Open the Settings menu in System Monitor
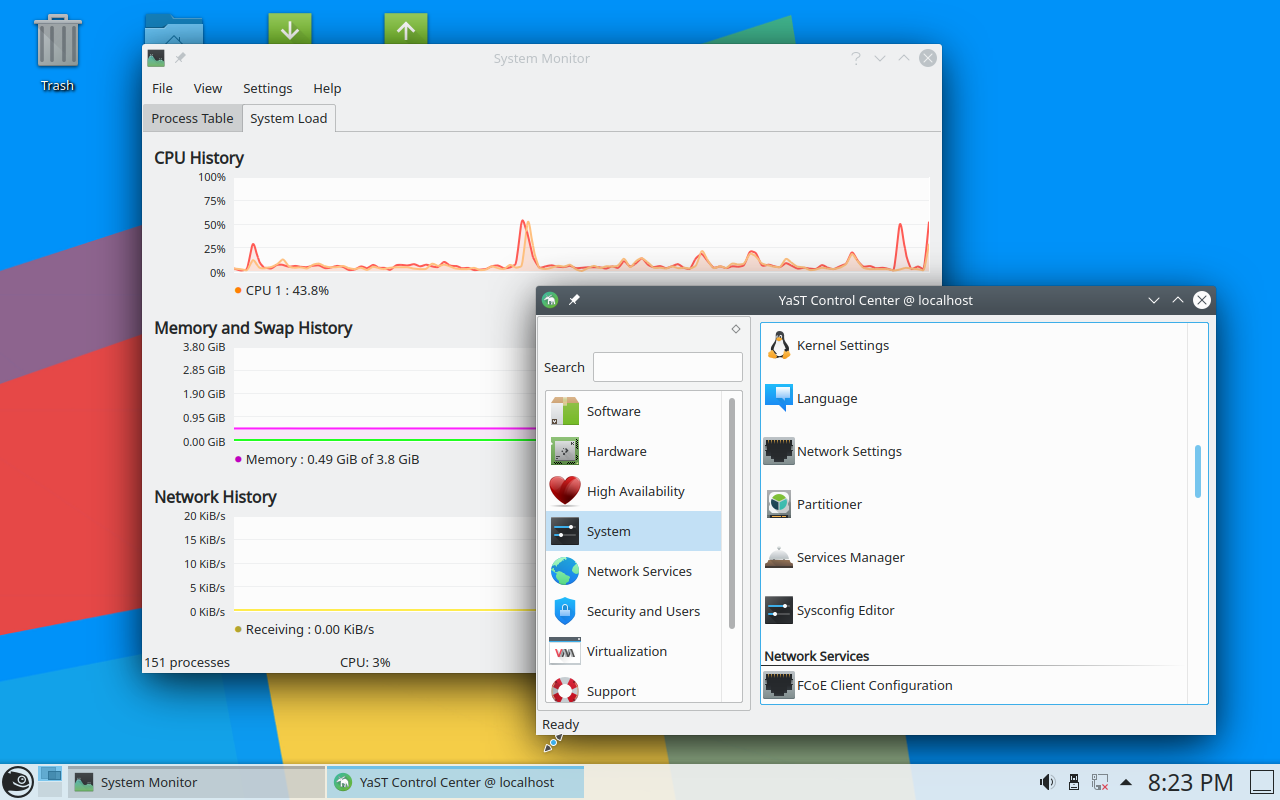 268,88
